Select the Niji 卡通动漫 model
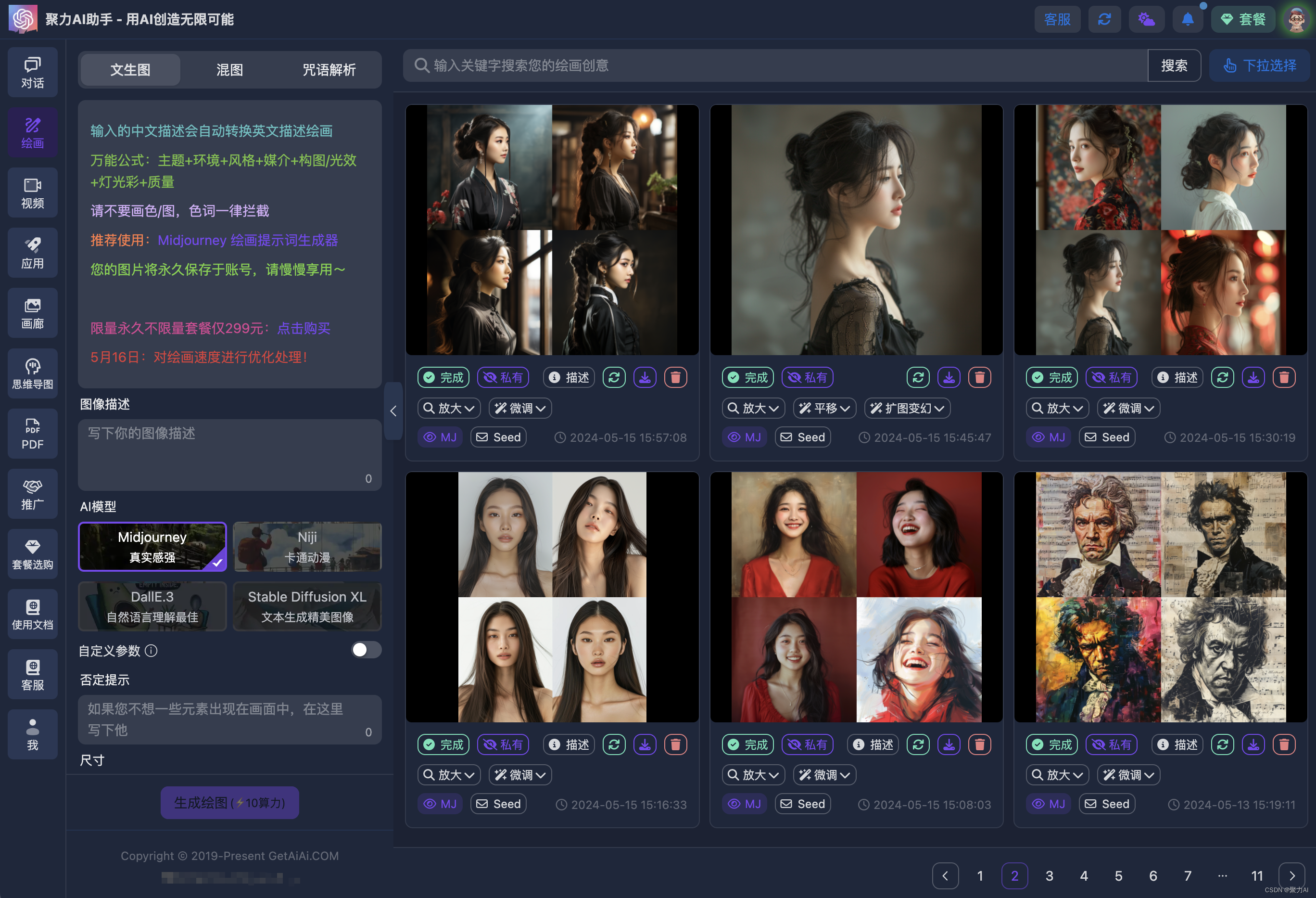Viewport: 1316px width, 898px height. coord(307,547)
